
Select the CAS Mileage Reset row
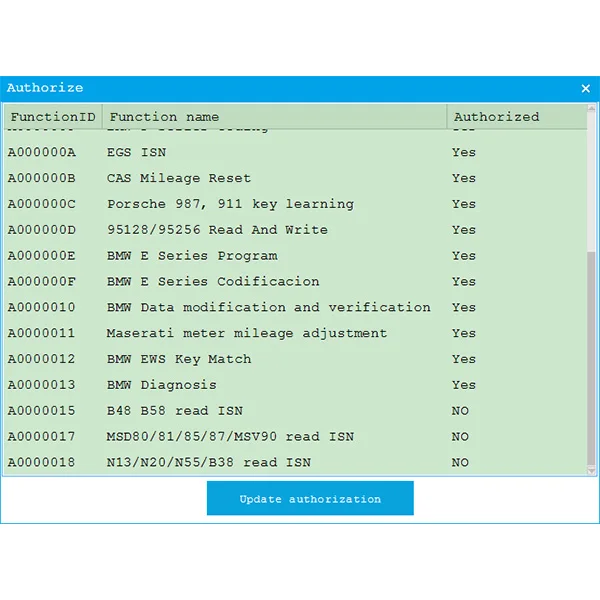[x=295, y=178]
